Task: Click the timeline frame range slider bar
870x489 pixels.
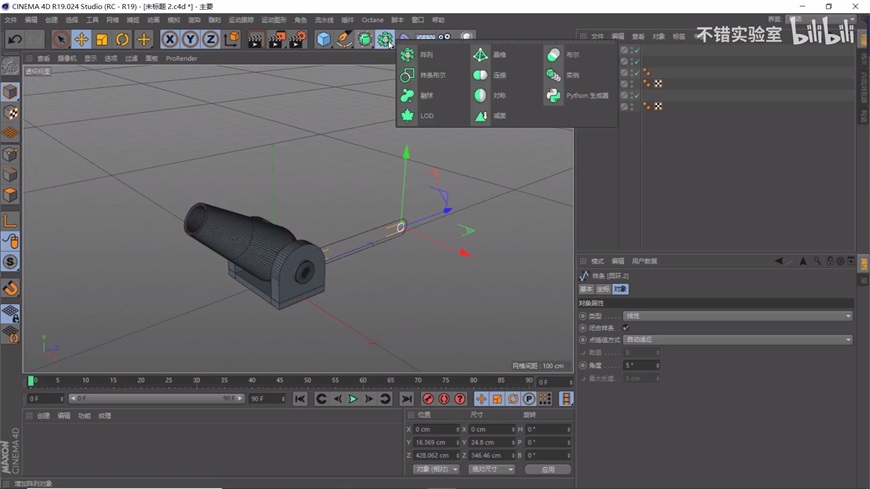Action: [155, 398]
